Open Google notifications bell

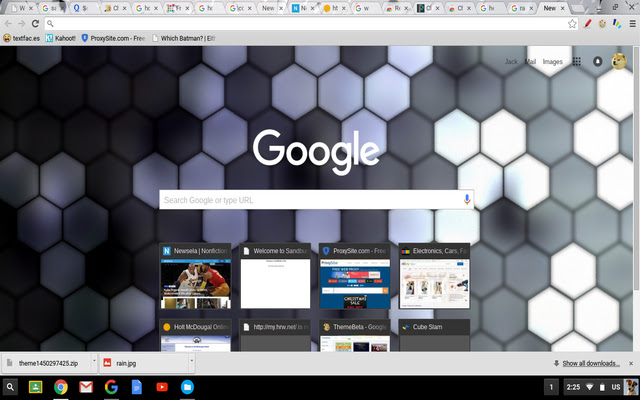(598, 62)
